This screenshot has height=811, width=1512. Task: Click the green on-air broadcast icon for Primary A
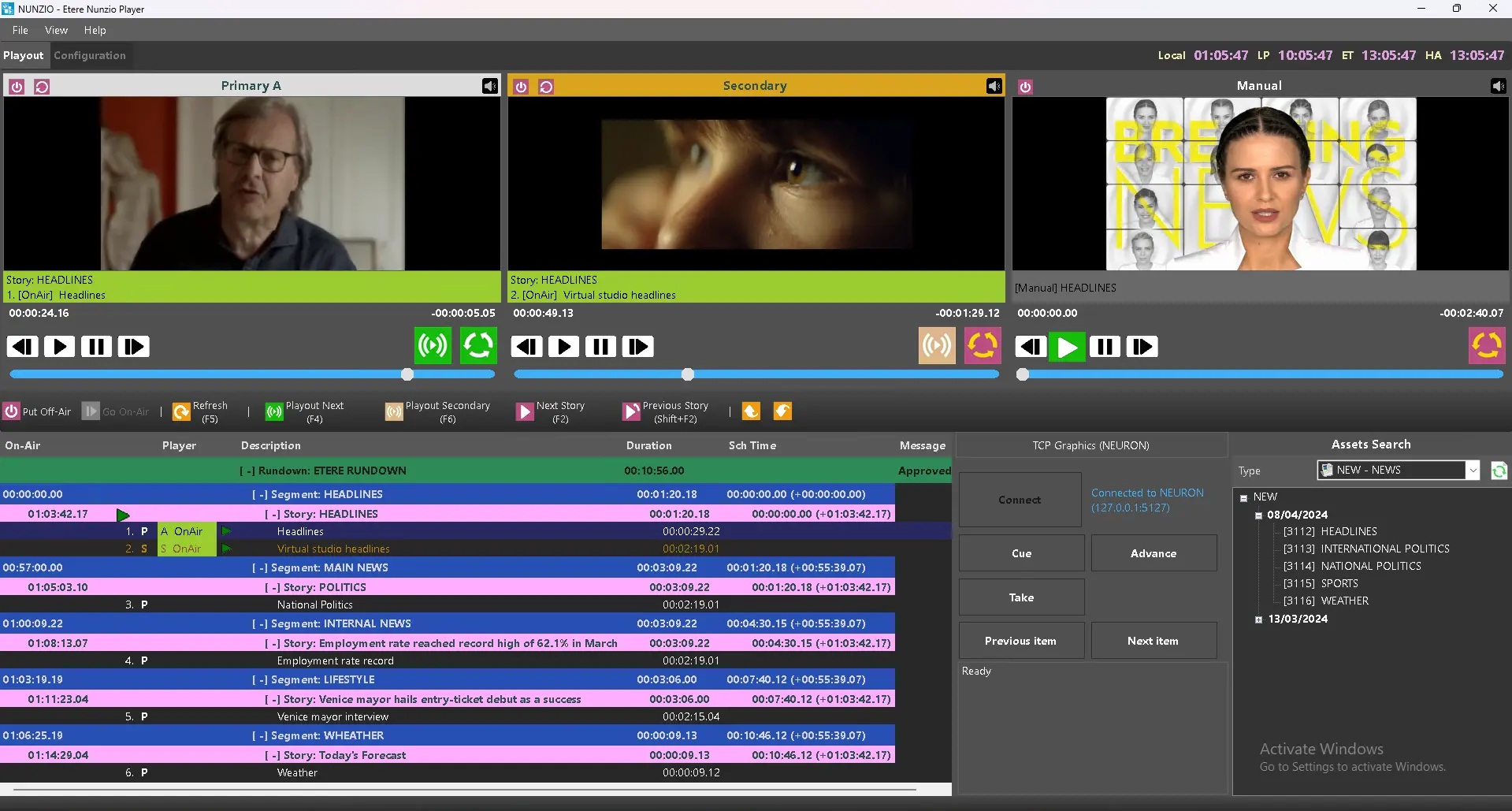pos(433,346)
